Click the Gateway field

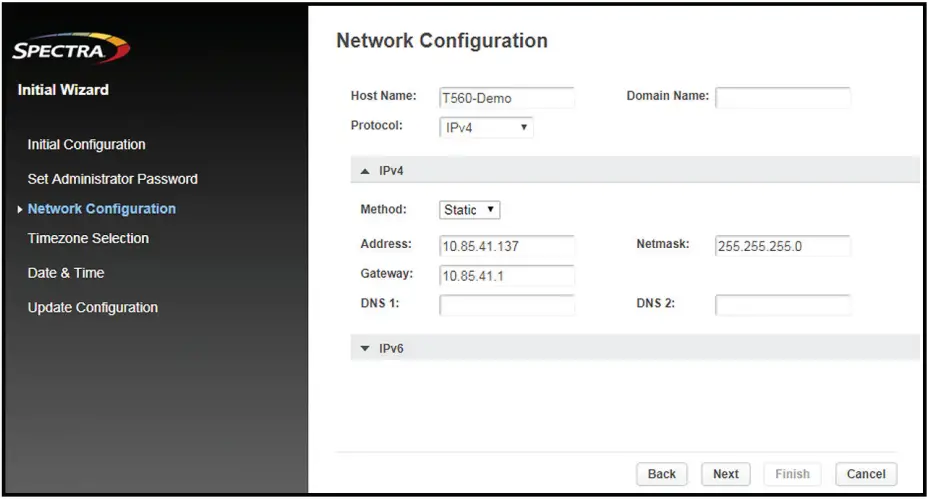click(507, 276)
